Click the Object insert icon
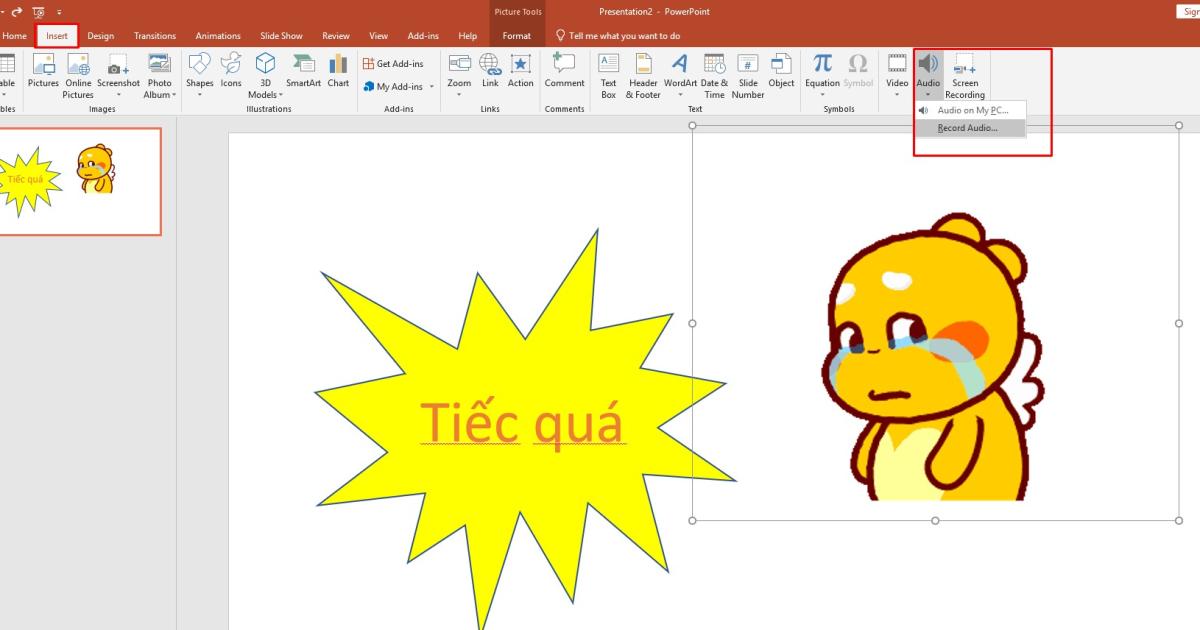Screen dimensions: 1200x630 coord(782,64)
